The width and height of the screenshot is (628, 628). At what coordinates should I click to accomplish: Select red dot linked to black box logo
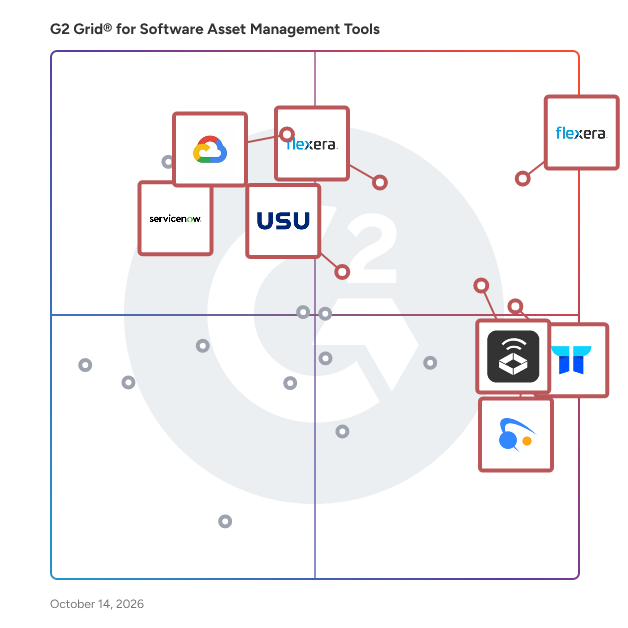click(481, 286)
